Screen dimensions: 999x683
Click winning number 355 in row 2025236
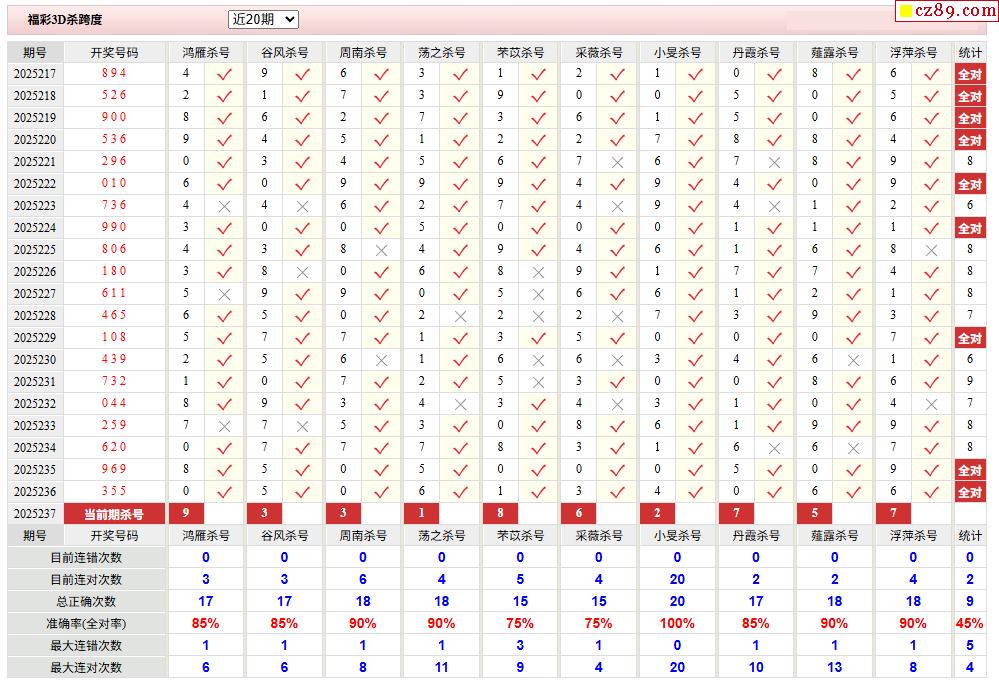[114, 491]
